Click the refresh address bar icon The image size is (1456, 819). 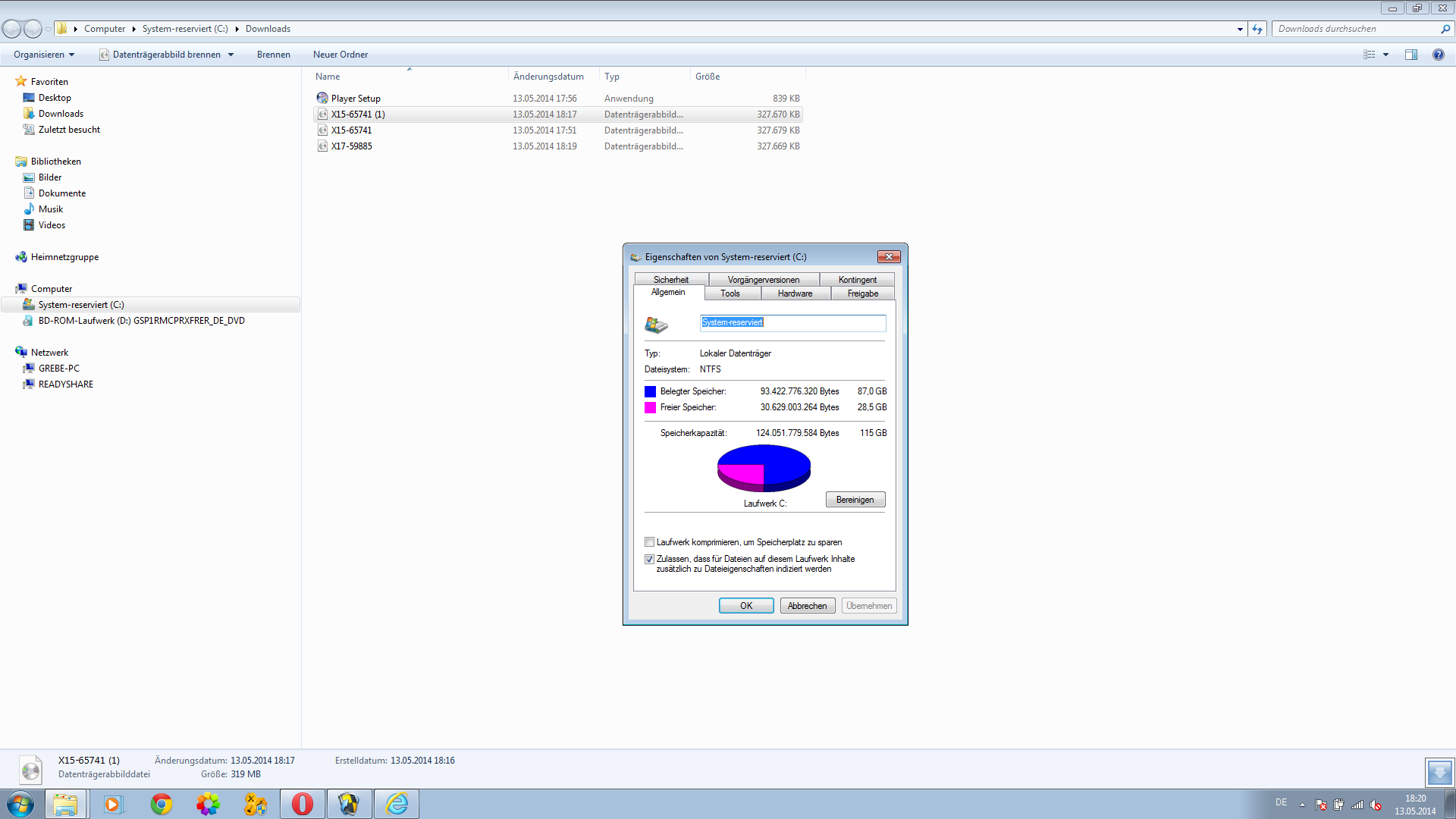tap(1257, 29)
